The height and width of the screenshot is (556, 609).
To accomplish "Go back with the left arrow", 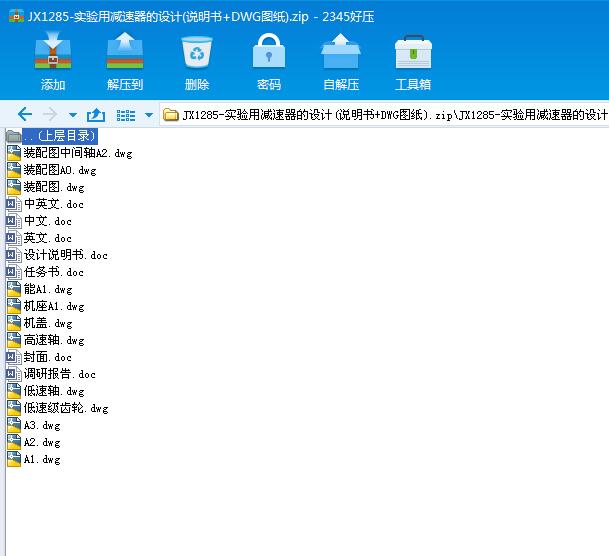I will [x=25, y=115].
